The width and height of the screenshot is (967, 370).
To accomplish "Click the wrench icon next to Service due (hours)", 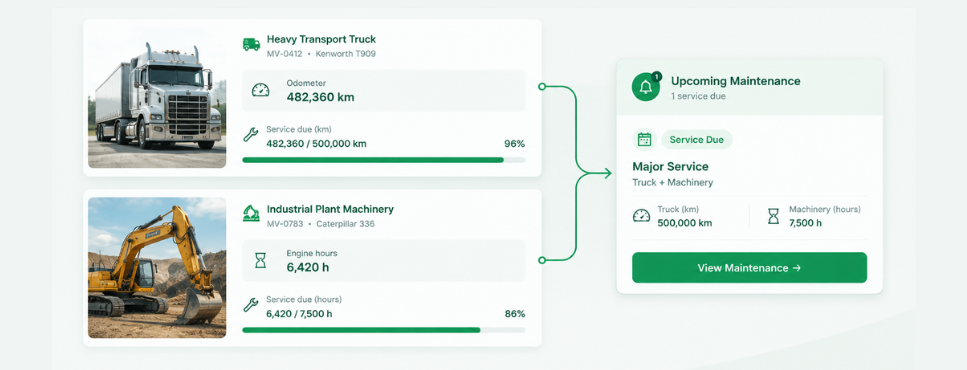I will [x=250, y=305].
